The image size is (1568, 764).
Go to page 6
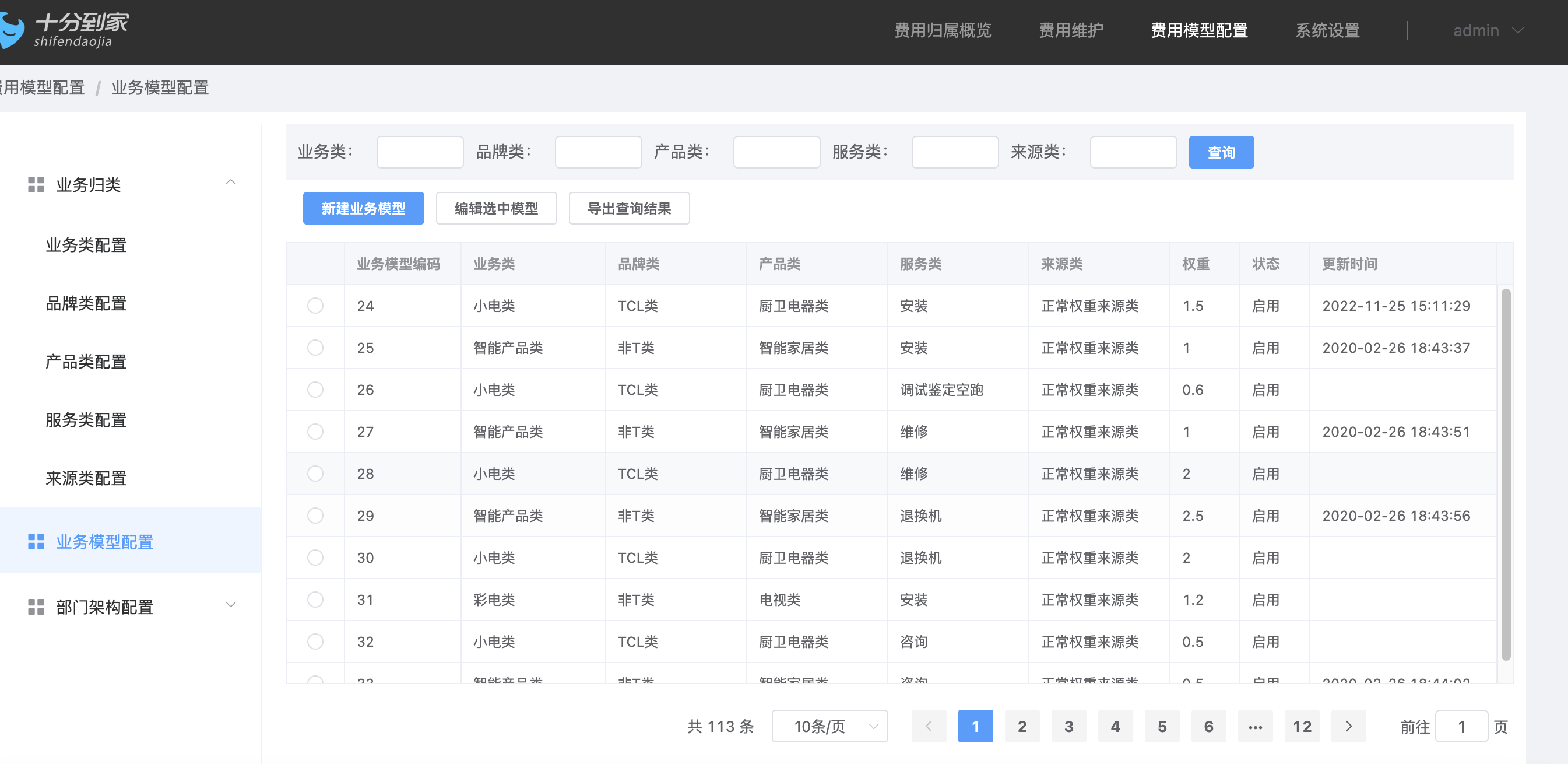pos(1208,726)
